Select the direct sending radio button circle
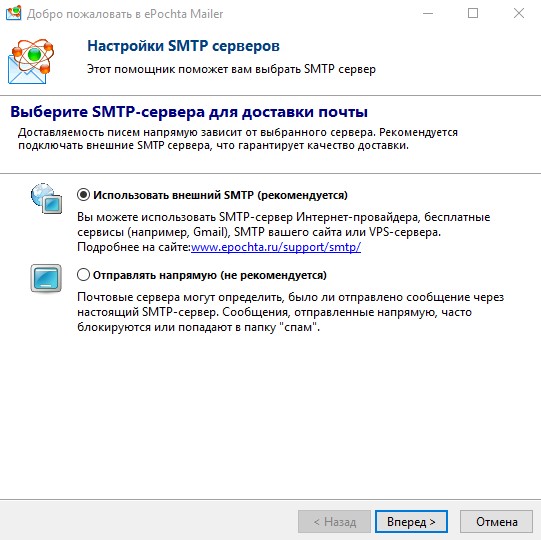Screen dimensions: 541x540 83,275
